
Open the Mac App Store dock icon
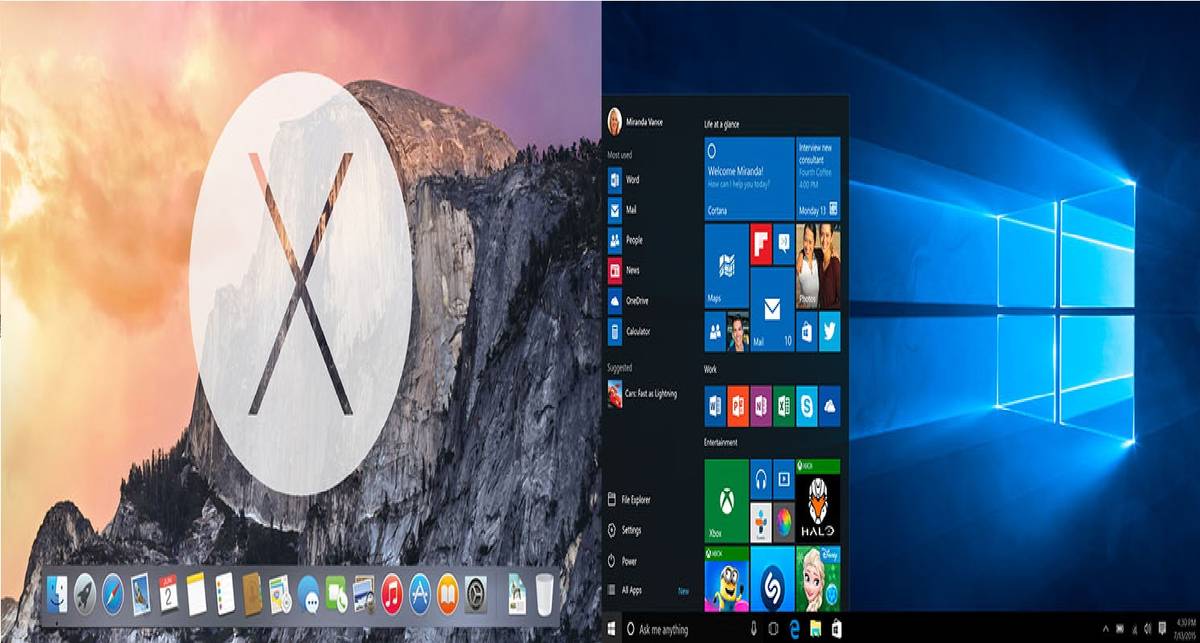click(x=420, y=594)
